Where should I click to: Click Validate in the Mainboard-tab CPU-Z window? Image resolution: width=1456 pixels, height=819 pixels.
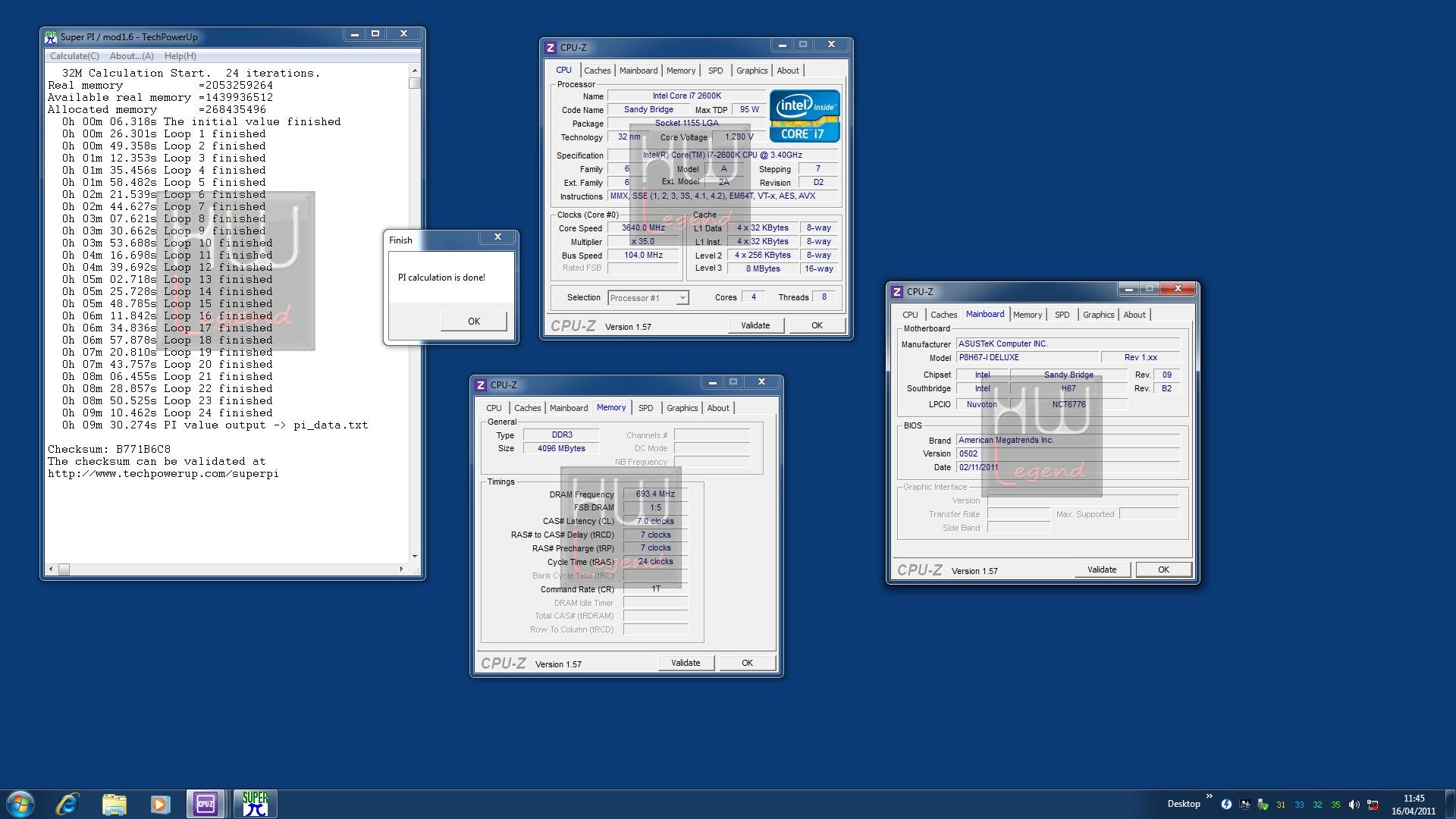coord(1102,570)
